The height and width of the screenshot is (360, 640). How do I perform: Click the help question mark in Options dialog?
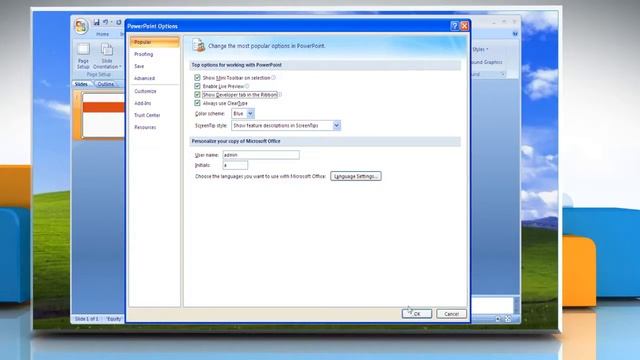454,26
